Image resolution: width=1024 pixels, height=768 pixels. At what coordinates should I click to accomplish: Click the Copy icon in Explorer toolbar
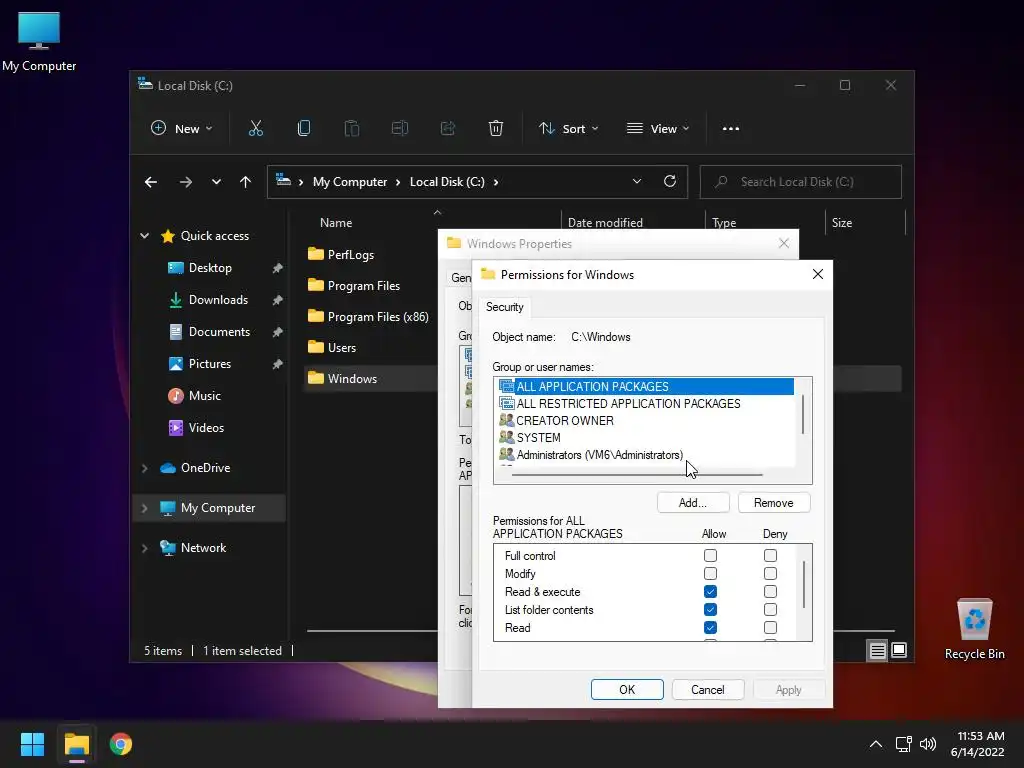(x=304, y=129)
